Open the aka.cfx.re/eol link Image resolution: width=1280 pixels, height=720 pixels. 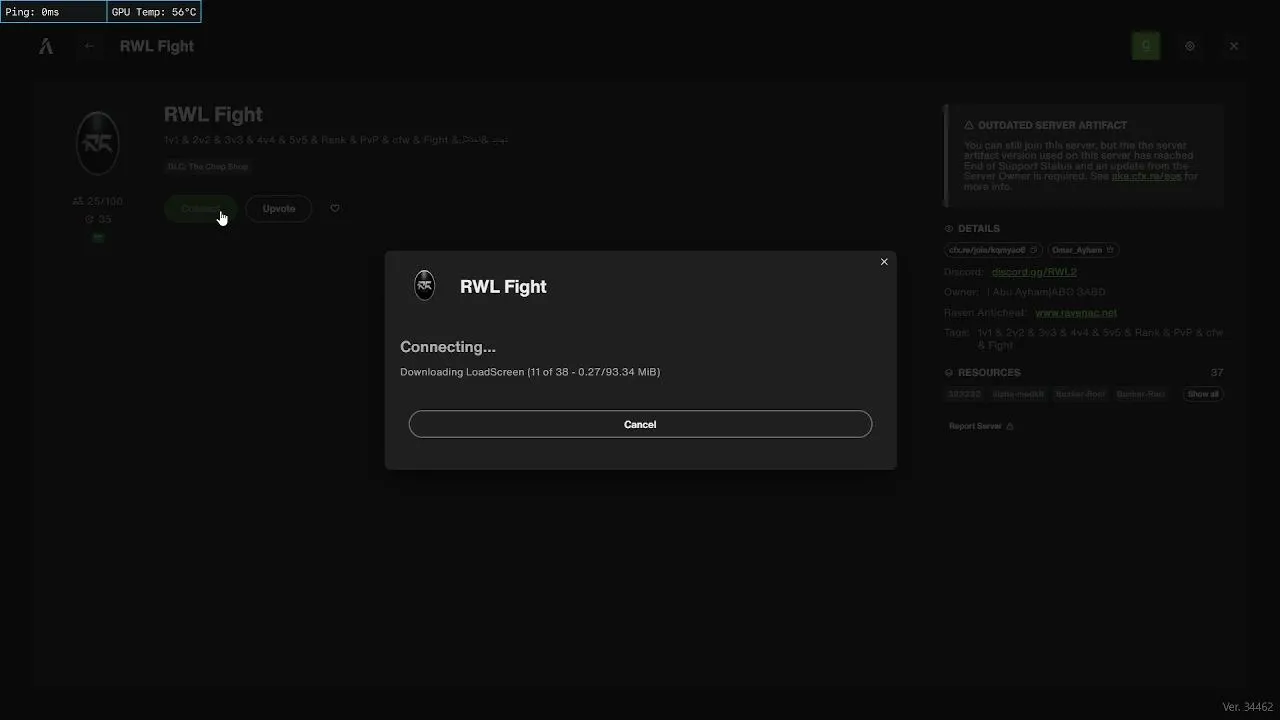tap(1146, 176)
